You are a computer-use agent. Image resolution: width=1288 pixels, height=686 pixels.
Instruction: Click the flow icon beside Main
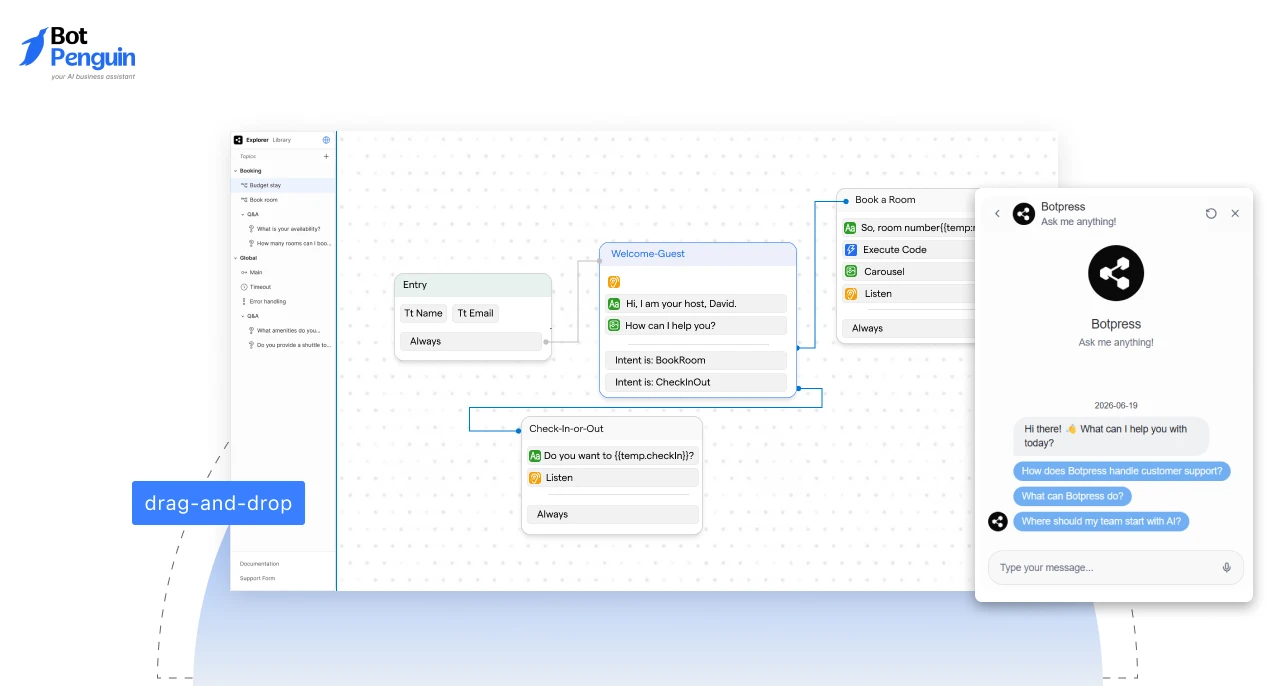click(244, 272)
